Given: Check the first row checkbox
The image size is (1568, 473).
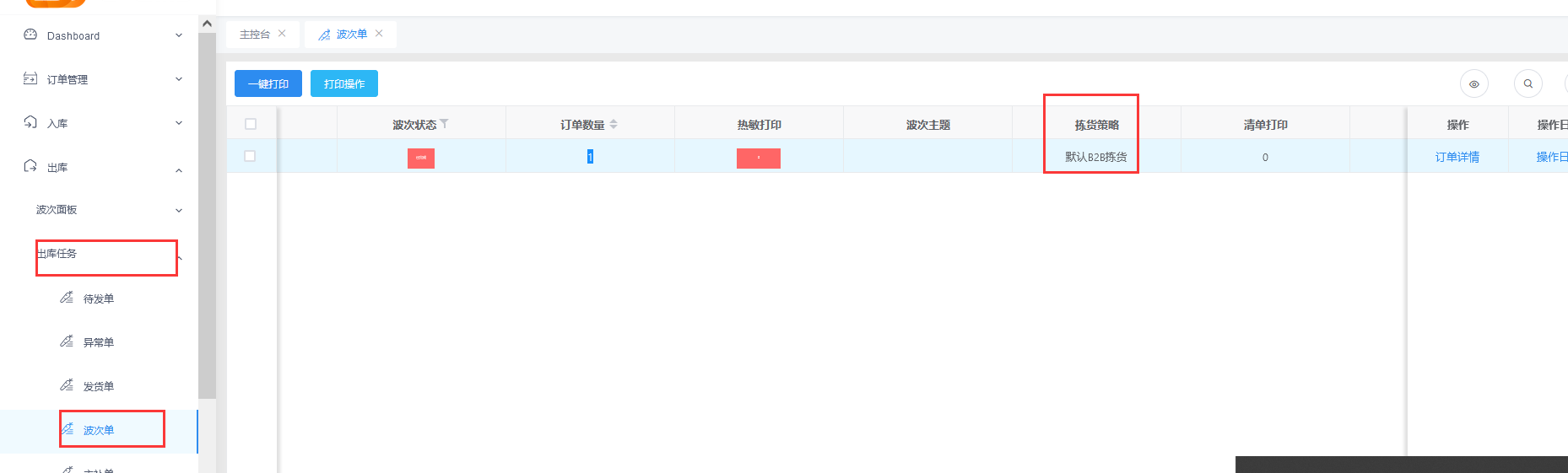Looking at the screenshot, I should tap(250, 156).
